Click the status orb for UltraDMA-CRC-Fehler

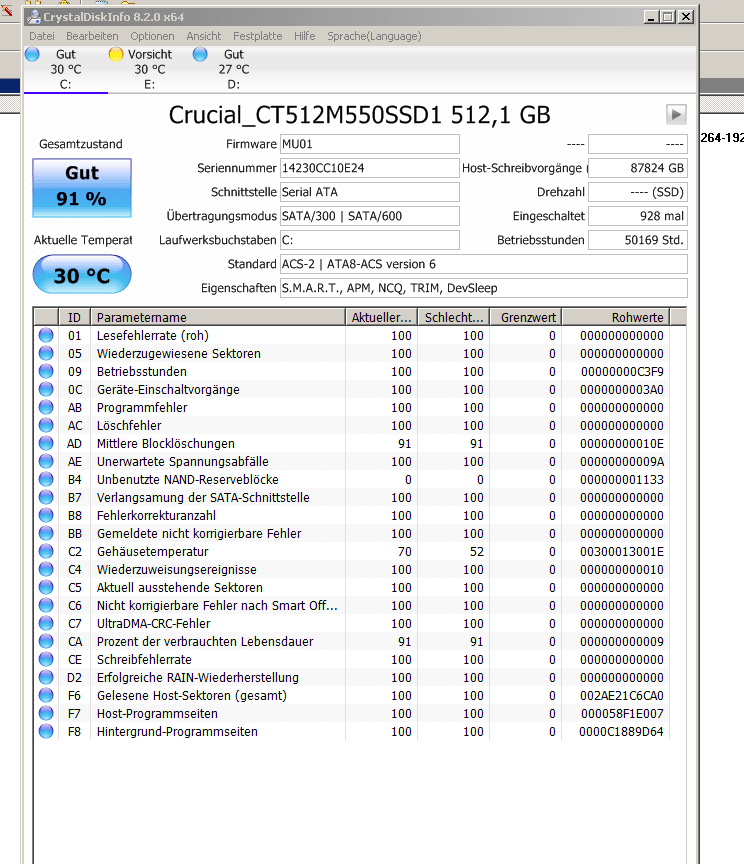coord(46,623)
